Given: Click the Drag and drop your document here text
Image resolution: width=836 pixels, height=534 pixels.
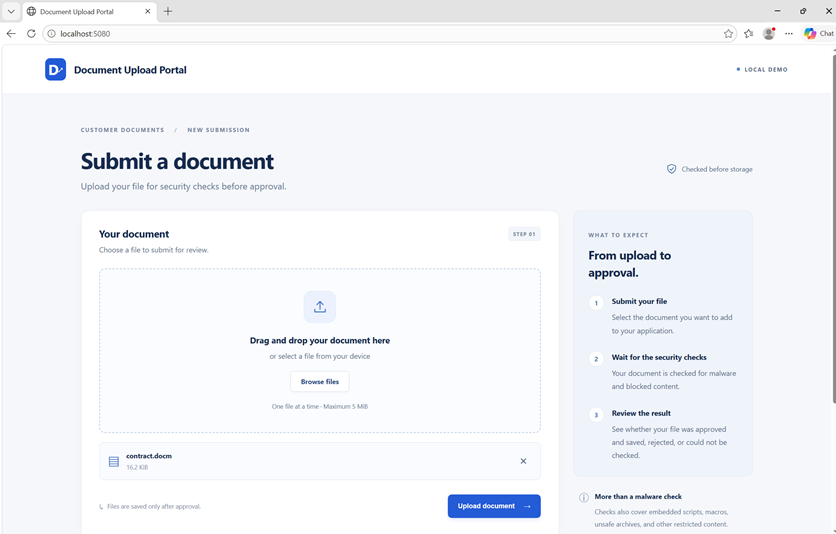Looking at the screenshot, I should (x=320, y=341).
